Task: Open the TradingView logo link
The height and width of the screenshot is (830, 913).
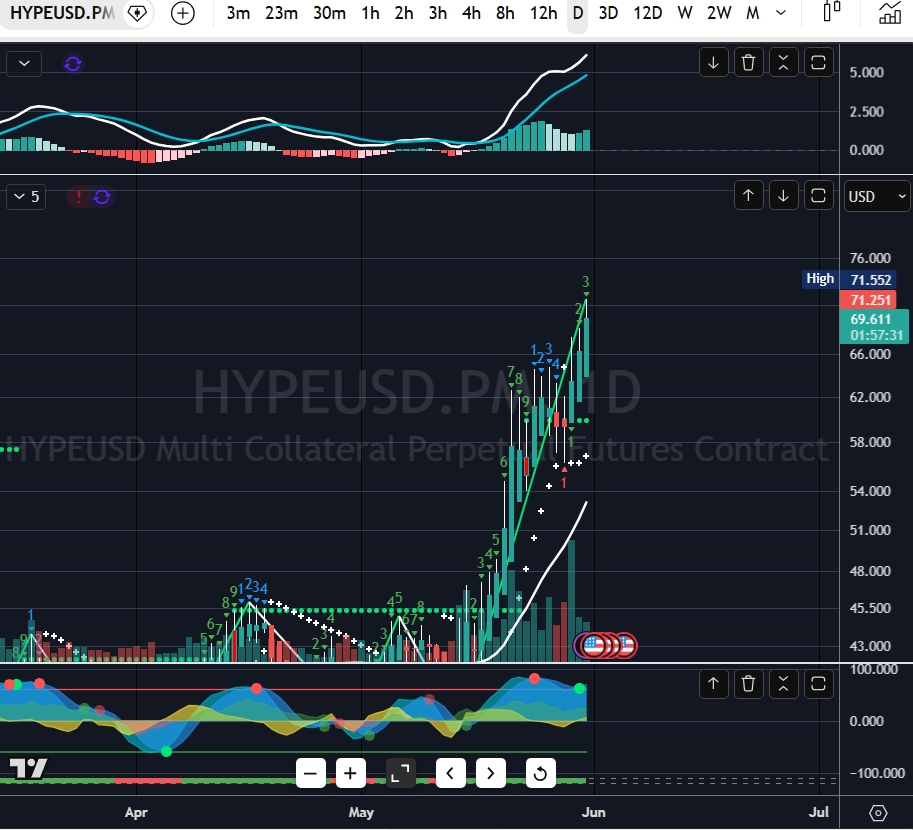Action: click(29, 769)
